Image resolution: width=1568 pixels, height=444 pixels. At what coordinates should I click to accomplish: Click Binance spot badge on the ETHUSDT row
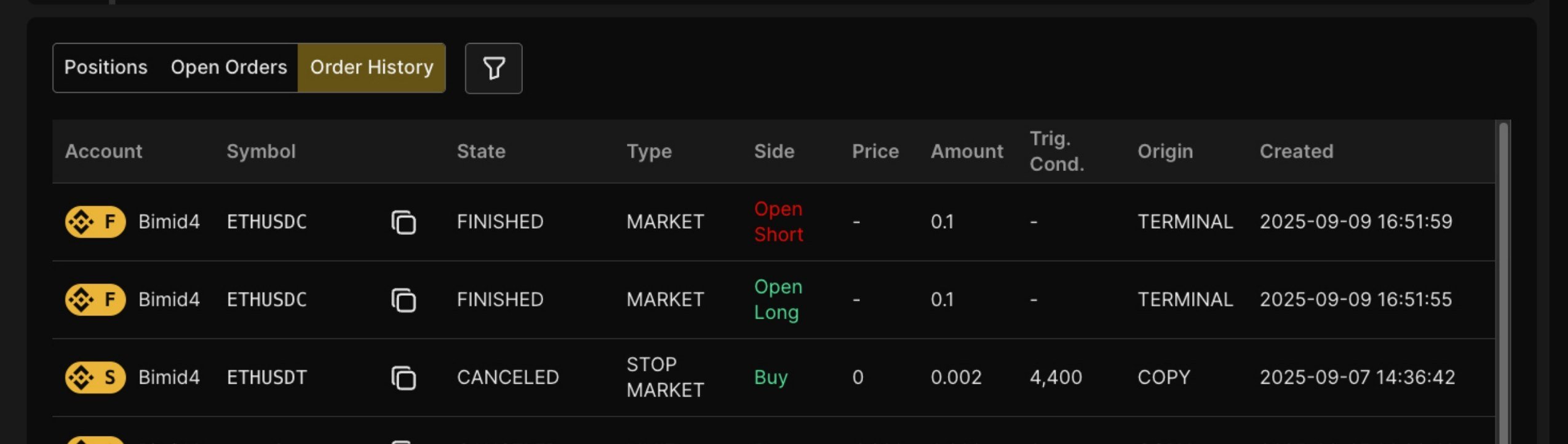pyautogui.click(x=95, y=378)
